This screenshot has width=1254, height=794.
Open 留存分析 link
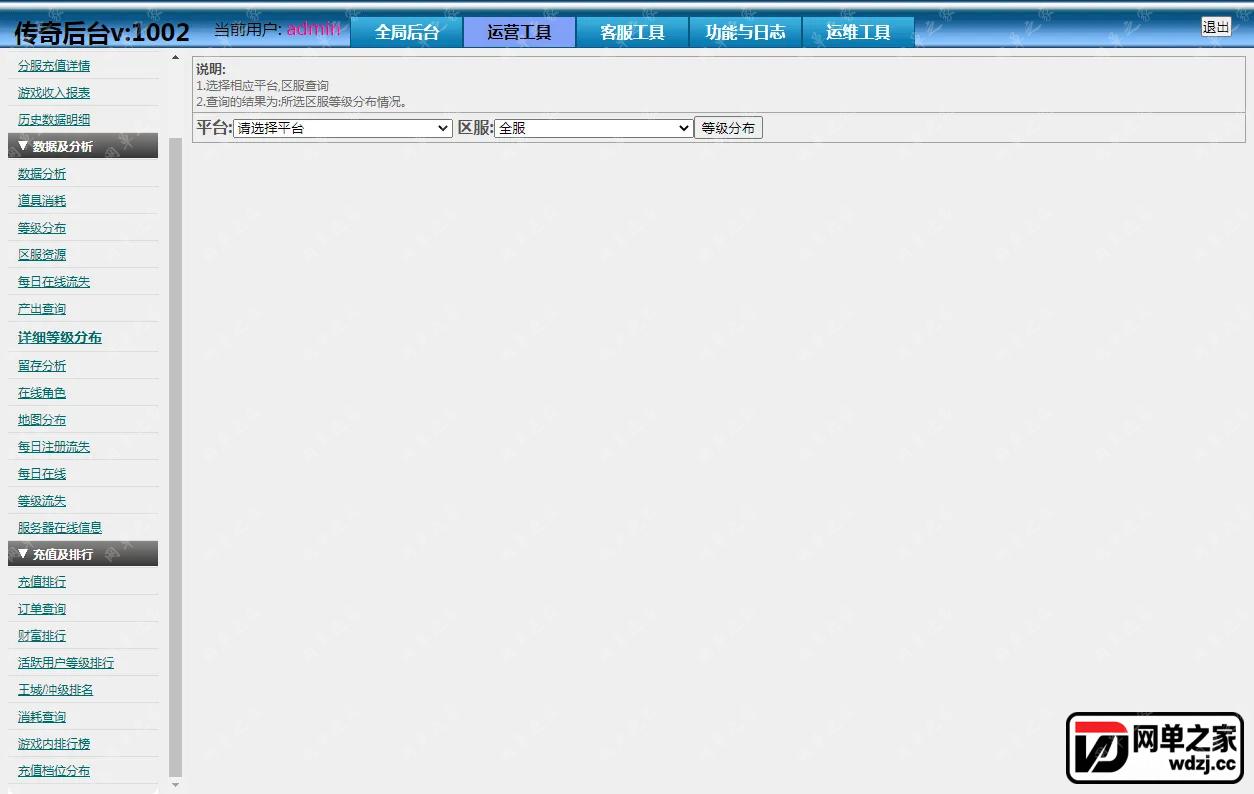click(x=42, y=366)
